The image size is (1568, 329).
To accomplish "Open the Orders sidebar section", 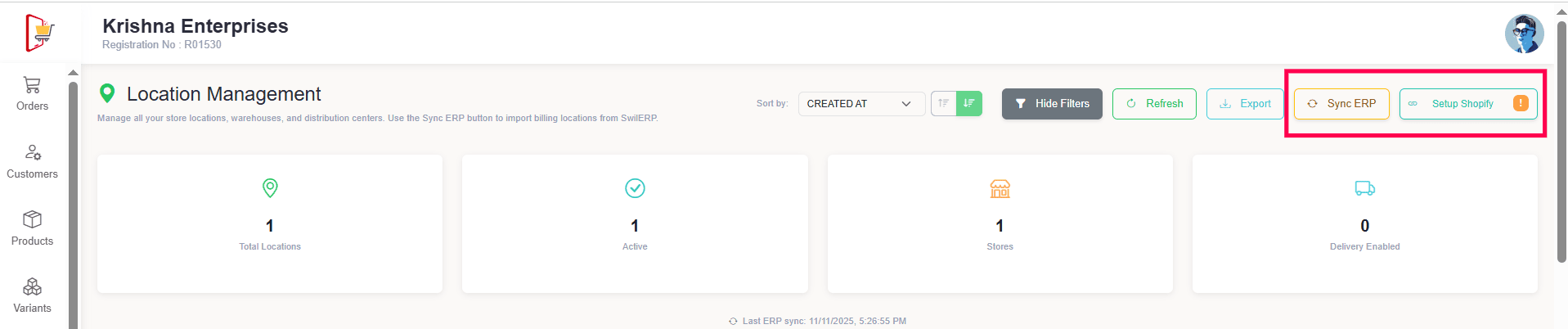I will pos(32,93).
